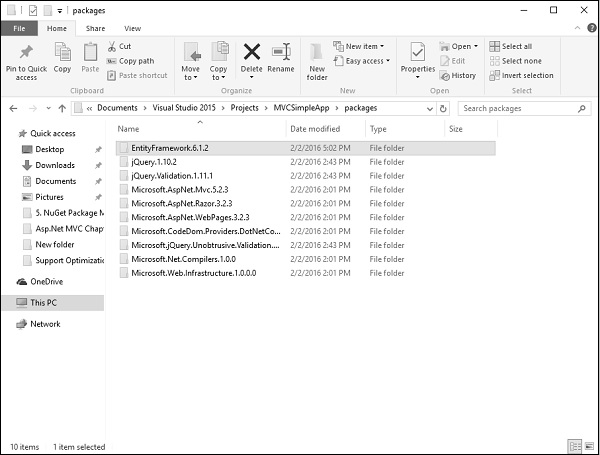Open the New item dropdown

[359, 46]
